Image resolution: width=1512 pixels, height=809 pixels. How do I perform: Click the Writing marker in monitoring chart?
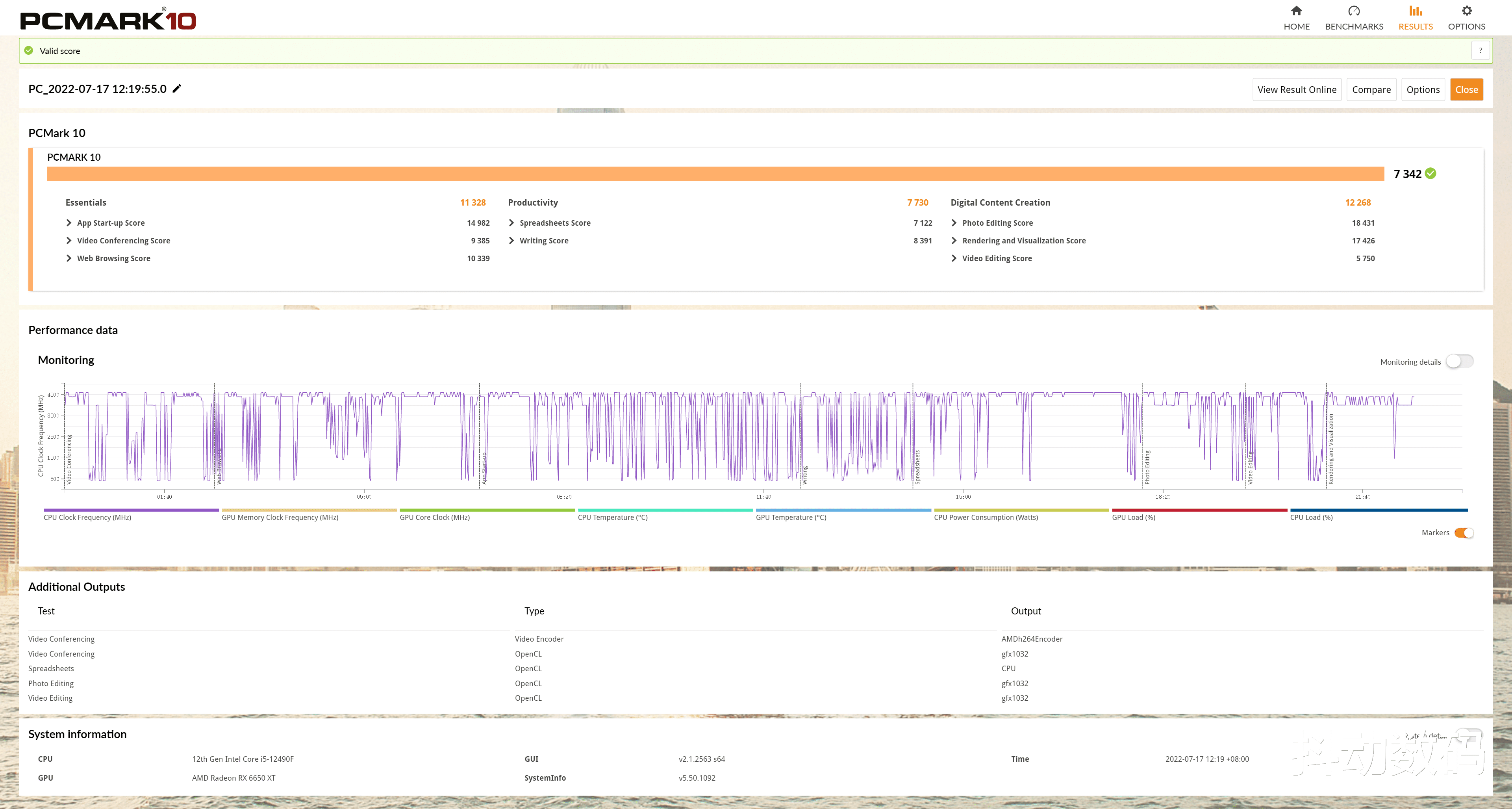(x=805, y=474)
